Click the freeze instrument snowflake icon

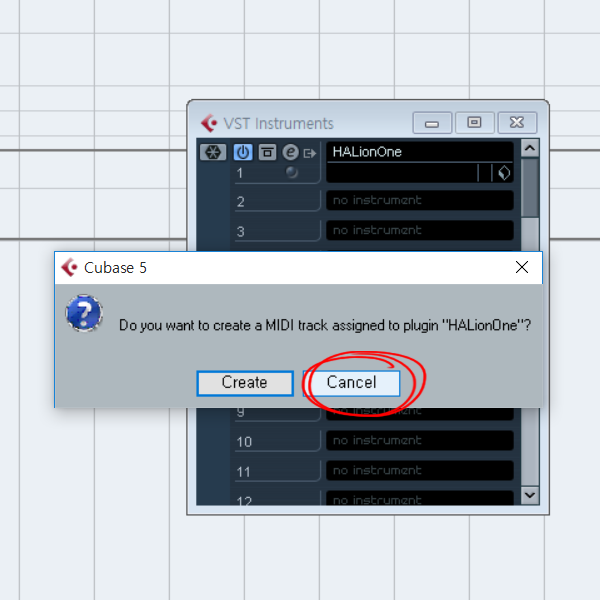click(213, 152)
